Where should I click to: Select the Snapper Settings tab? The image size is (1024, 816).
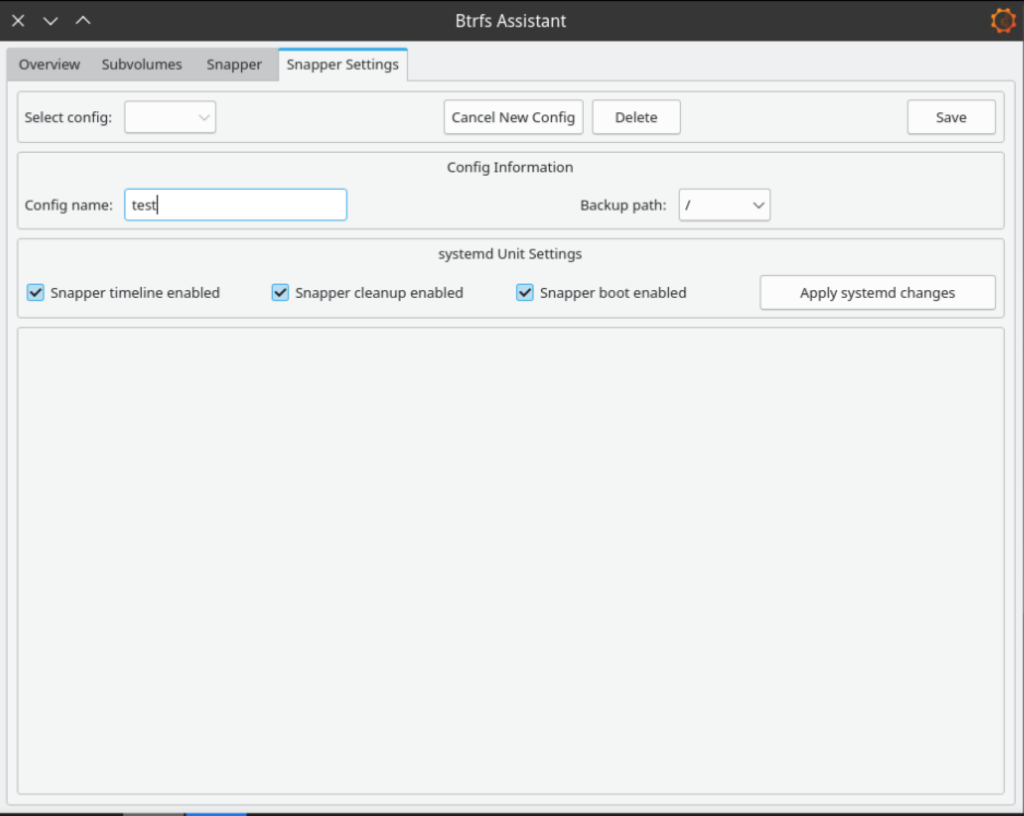[343, 65]
